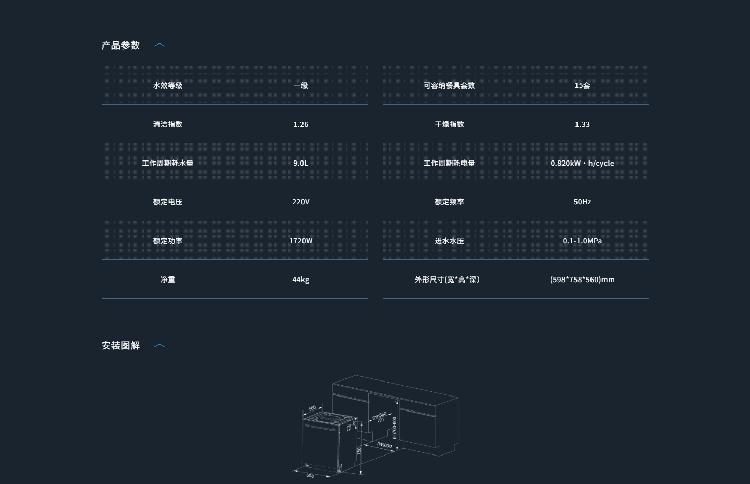Select the 可容纳餐具套数 parameter label

449,86
